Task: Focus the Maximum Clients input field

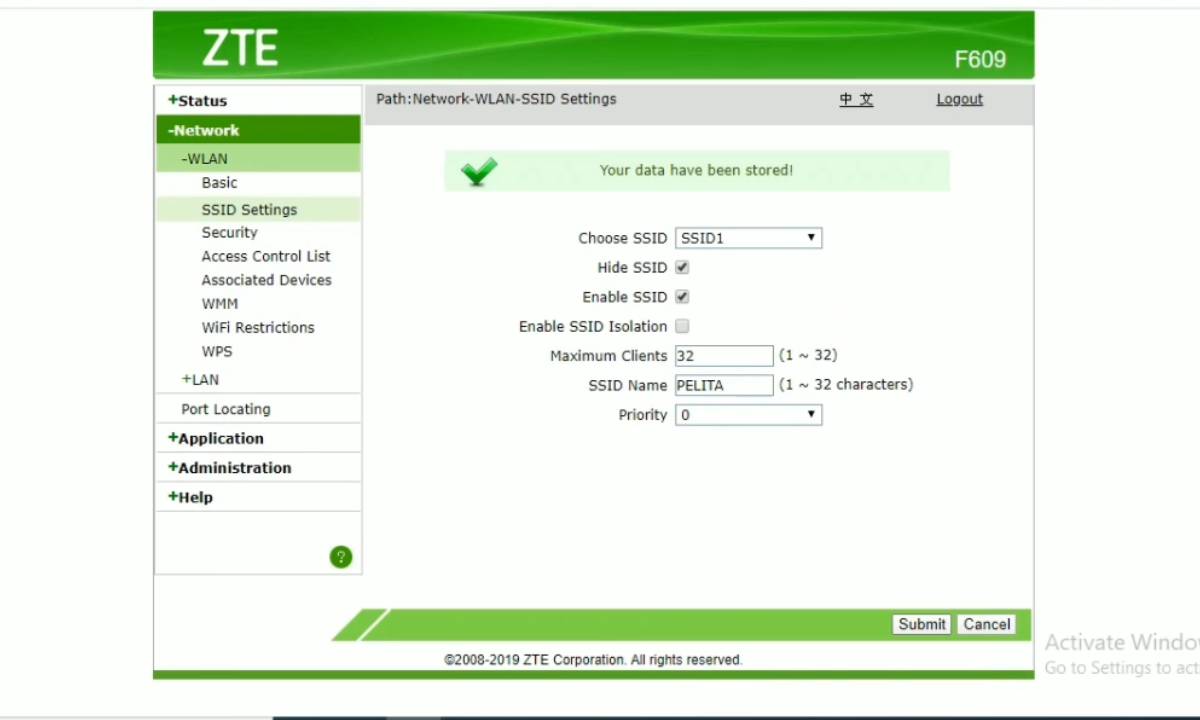Action: tap(724, 356)
